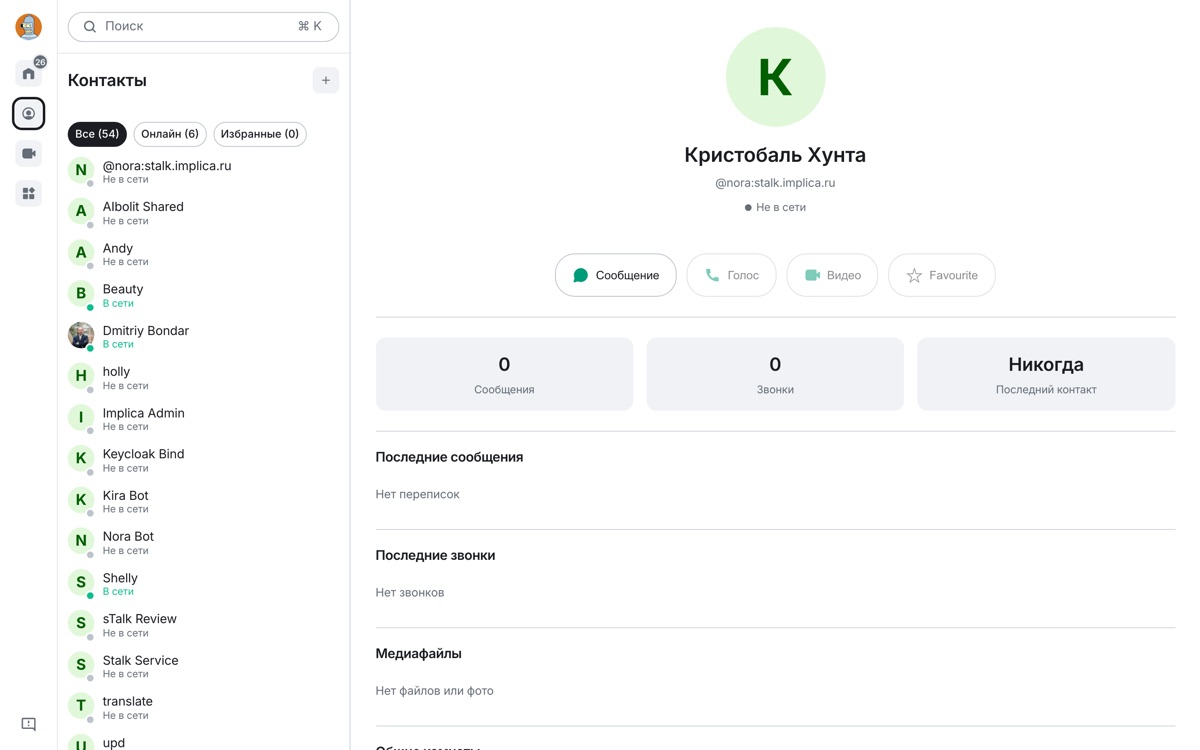The image size is (1200, 750).
Task: Click the Последние сообщения section heading
Action: [x=449, y=457]
